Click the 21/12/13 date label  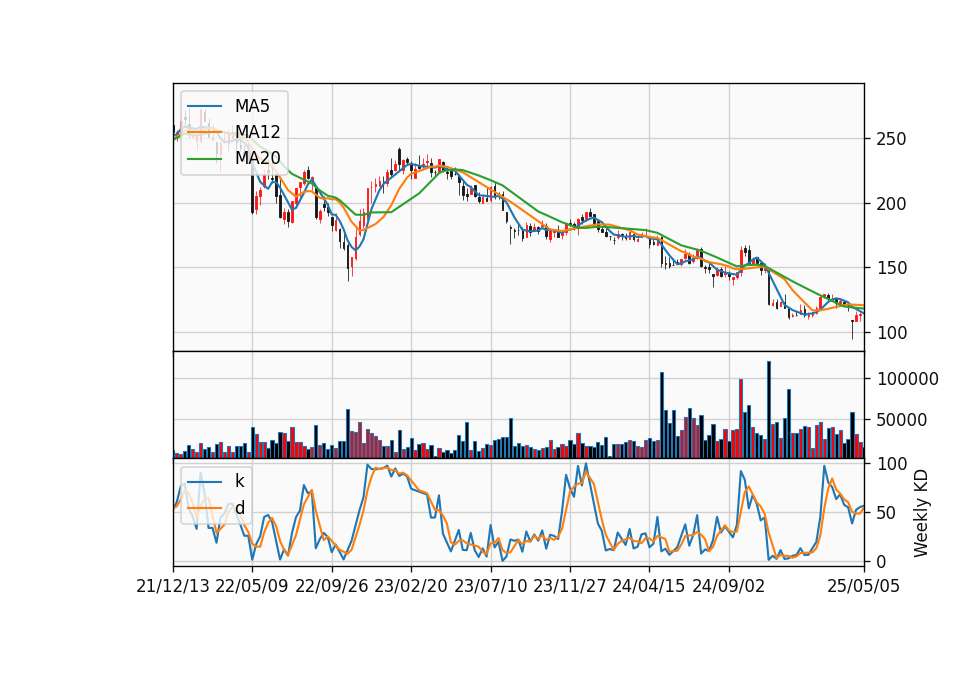(x=173, y=586)
